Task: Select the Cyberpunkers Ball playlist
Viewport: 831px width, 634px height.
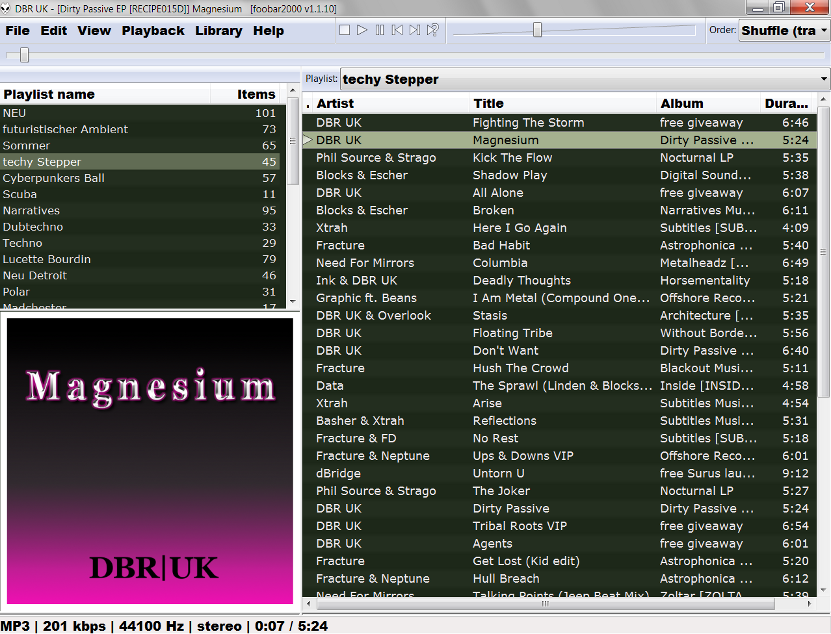Action: (x=139, y=178)
